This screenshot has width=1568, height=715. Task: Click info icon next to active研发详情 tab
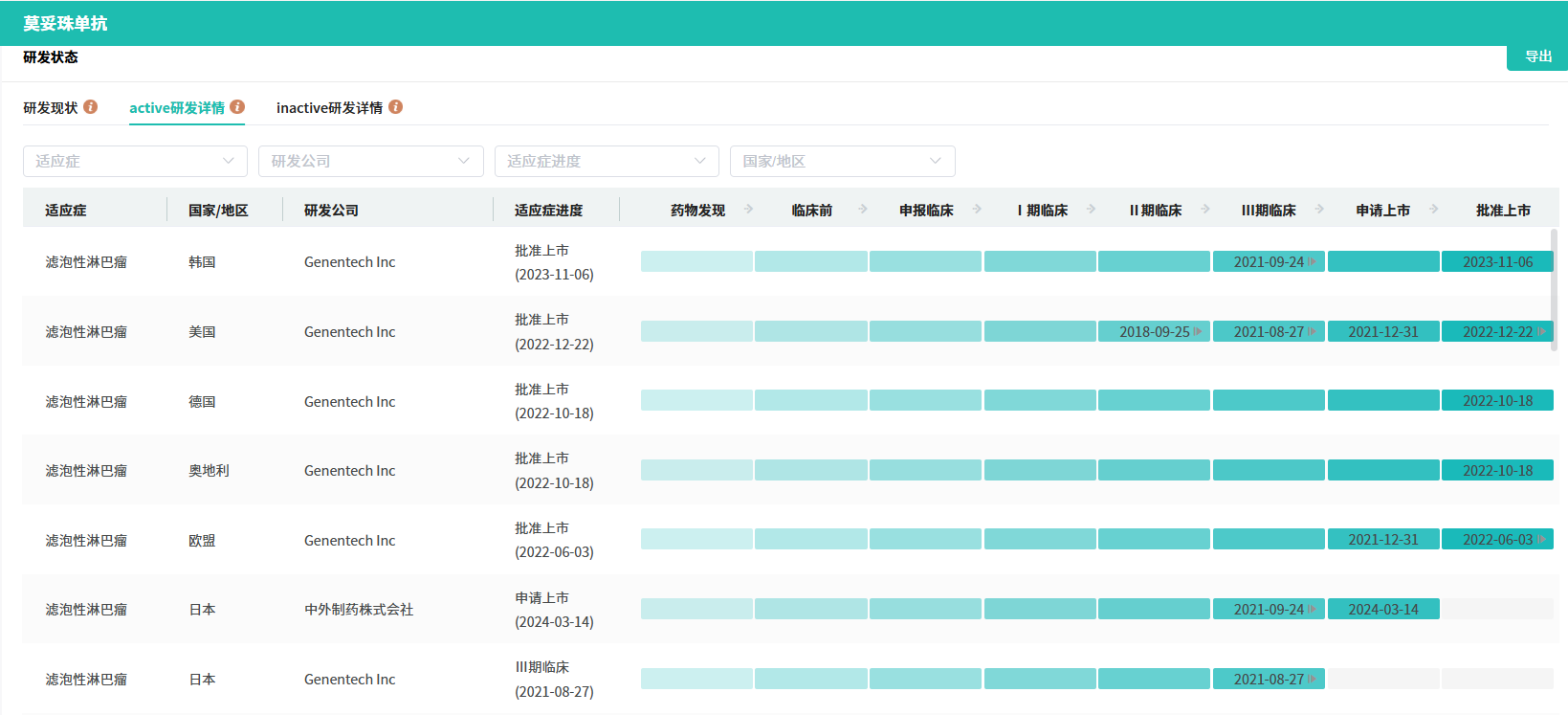pyautogui.click(x=237, y=107)
